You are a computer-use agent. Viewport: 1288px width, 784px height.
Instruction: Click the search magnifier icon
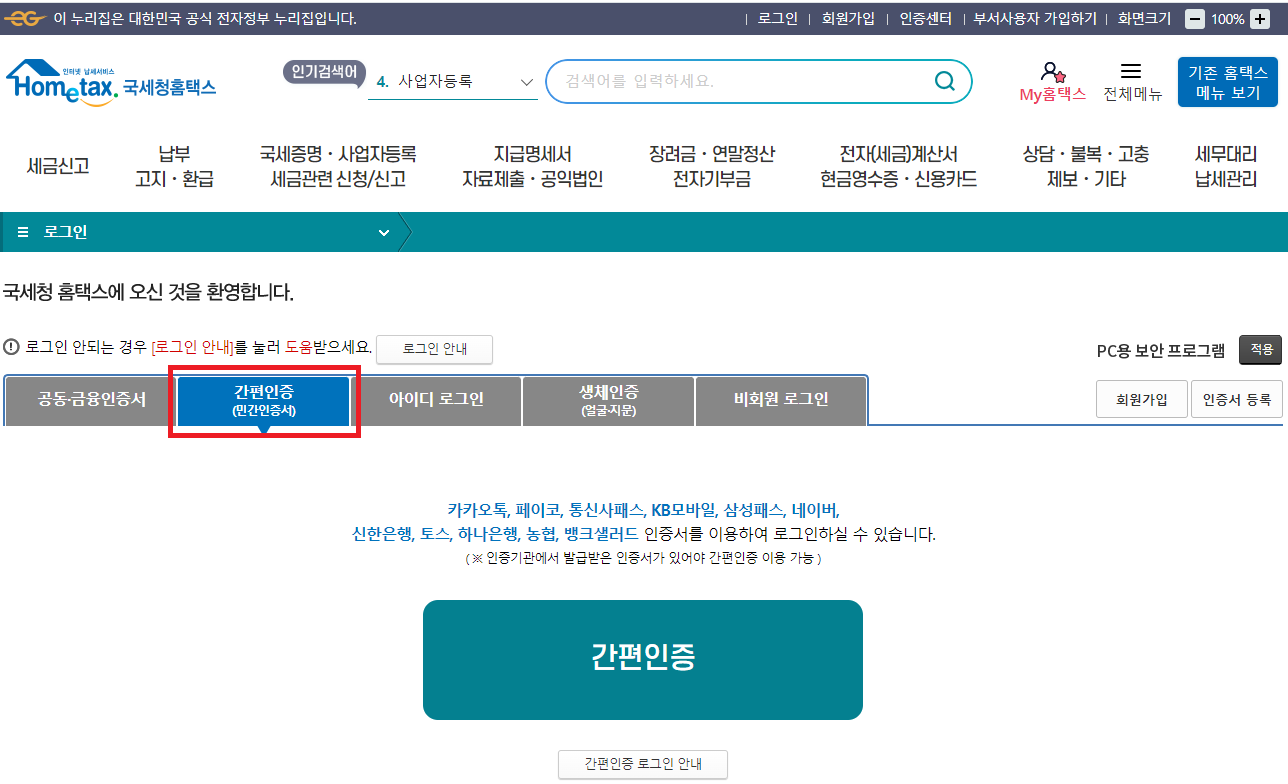[x=943, y=81]
